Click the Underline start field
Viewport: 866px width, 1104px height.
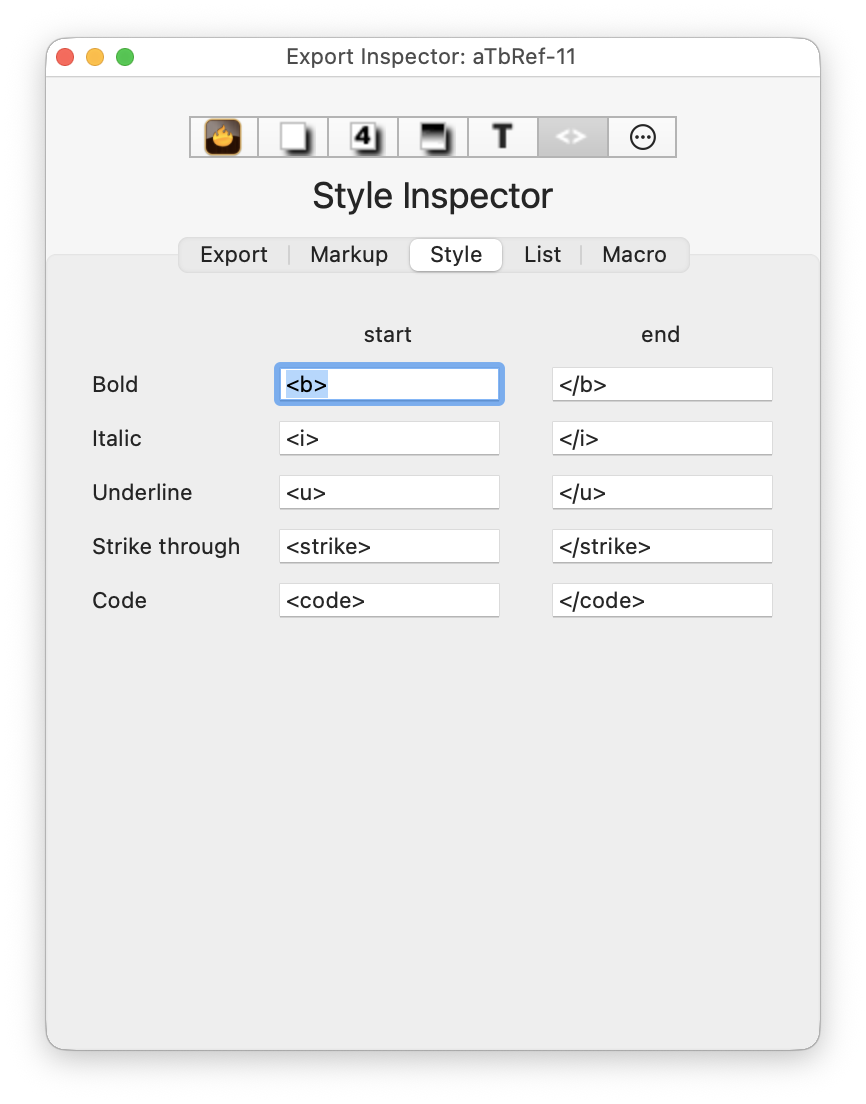tap(389, 492)
